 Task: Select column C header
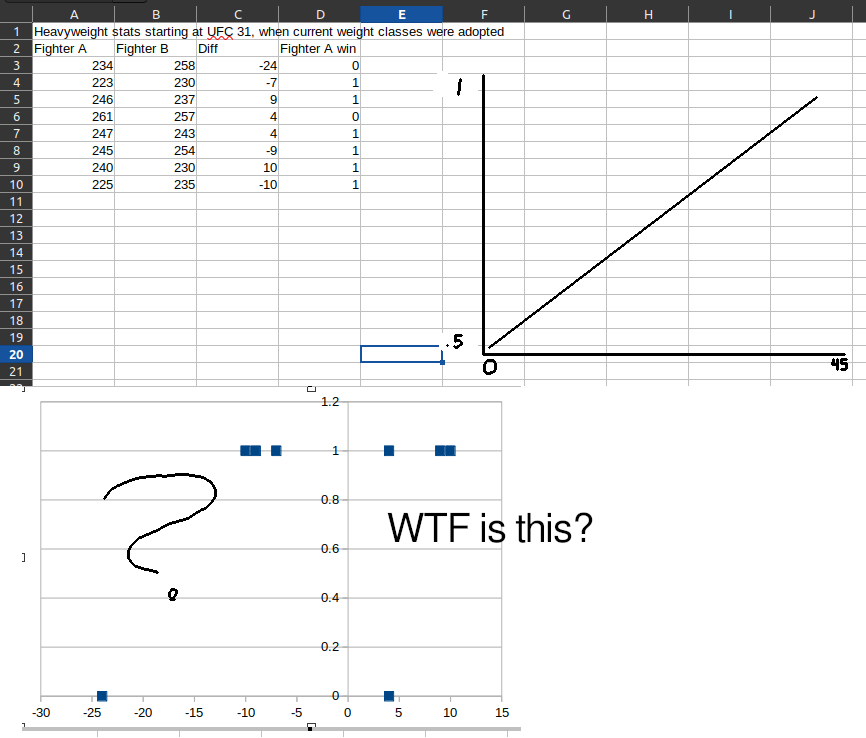tap(237, 14)
